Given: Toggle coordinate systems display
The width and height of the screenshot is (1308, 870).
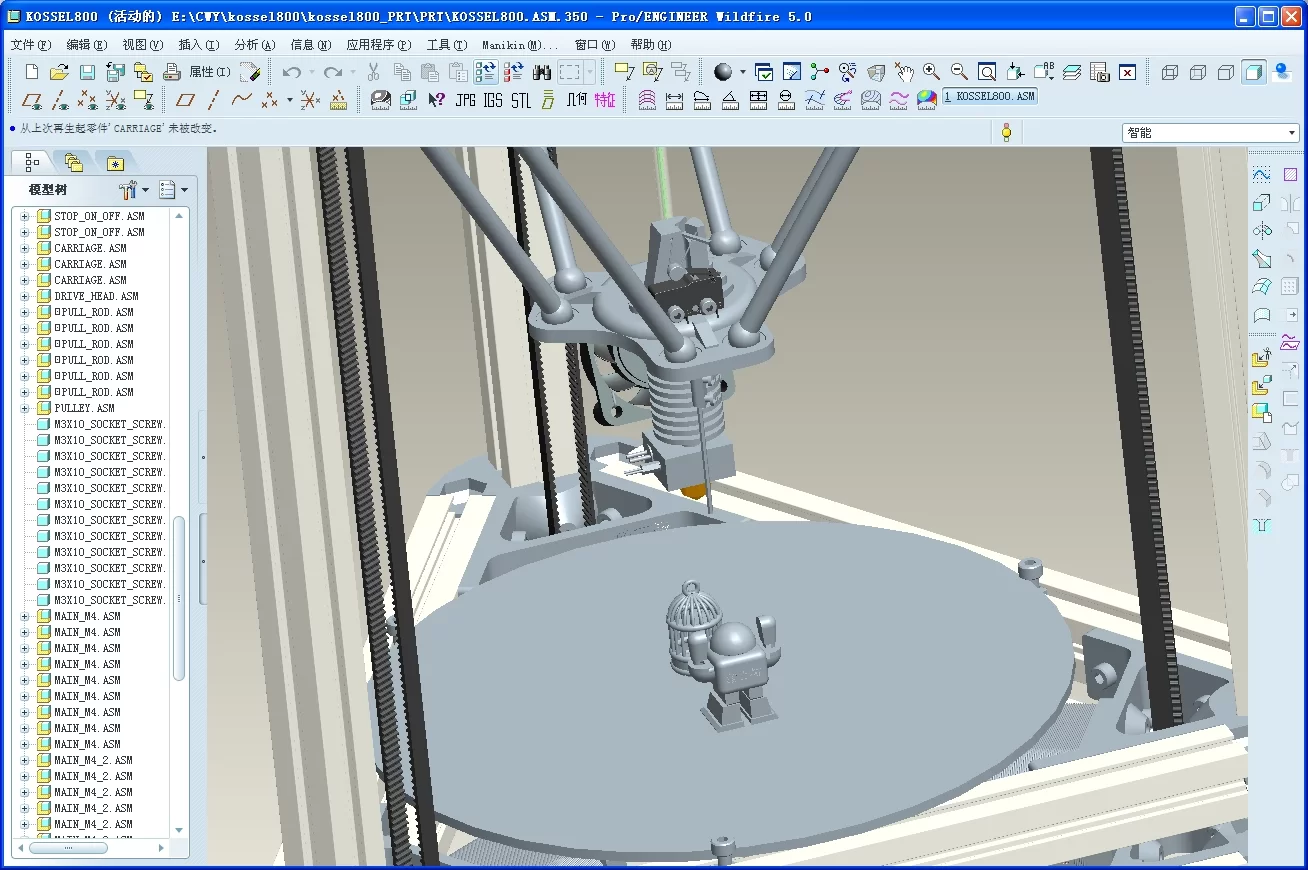Looking at the screenshot, I should 116,100.
